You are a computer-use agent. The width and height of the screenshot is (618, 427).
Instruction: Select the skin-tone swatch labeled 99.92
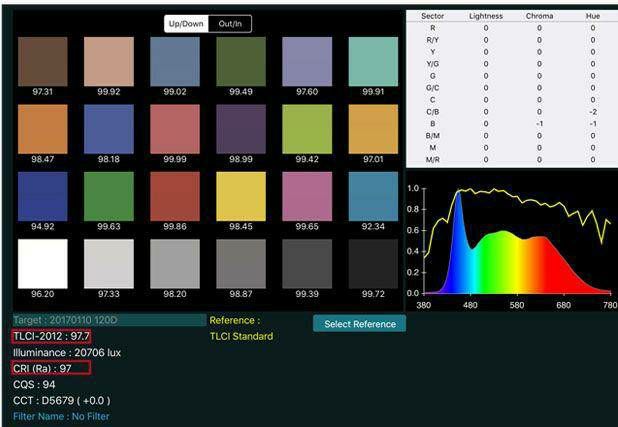click(x=109, y=61)
